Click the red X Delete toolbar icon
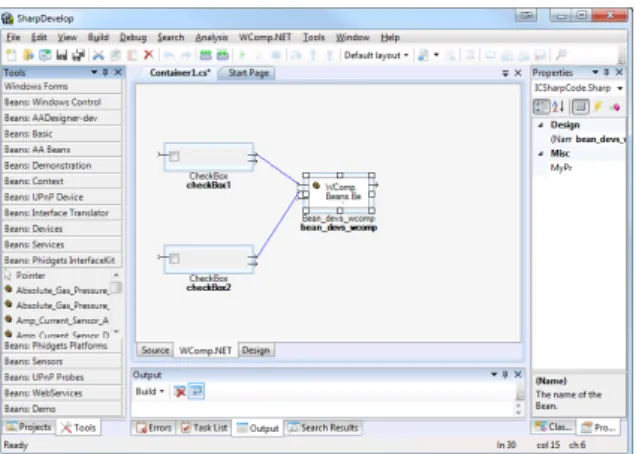Screen dimensions: 636x454 pos(148,55)
